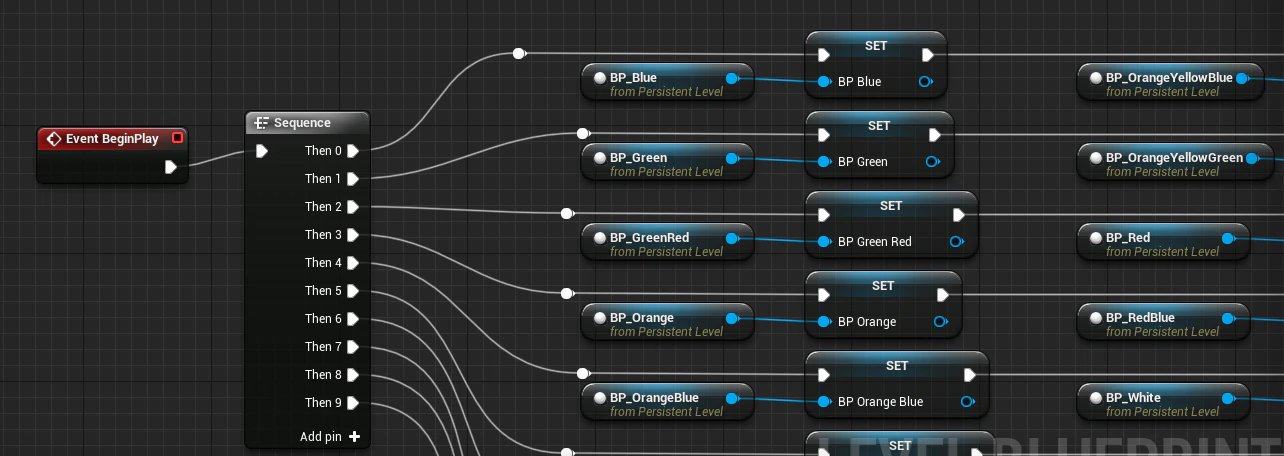Select the Event BeginPlay node title
Screen dimensions: 1284x456
(112, 139)
